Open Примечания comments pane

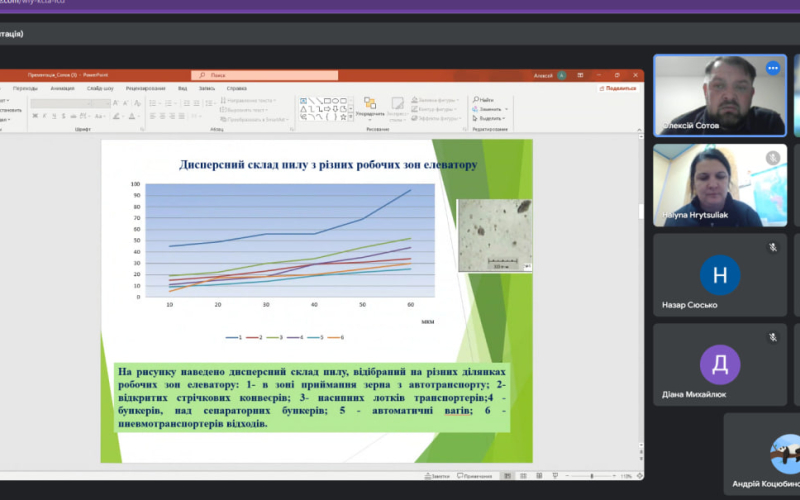click(x=475, y=476)
